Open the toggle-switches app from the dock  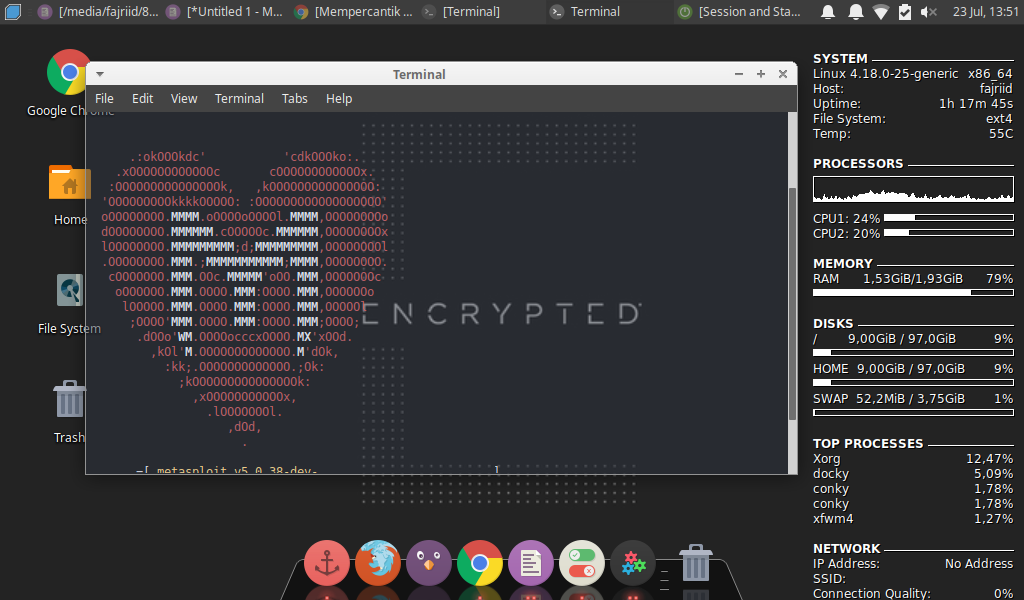pos(581,562)
